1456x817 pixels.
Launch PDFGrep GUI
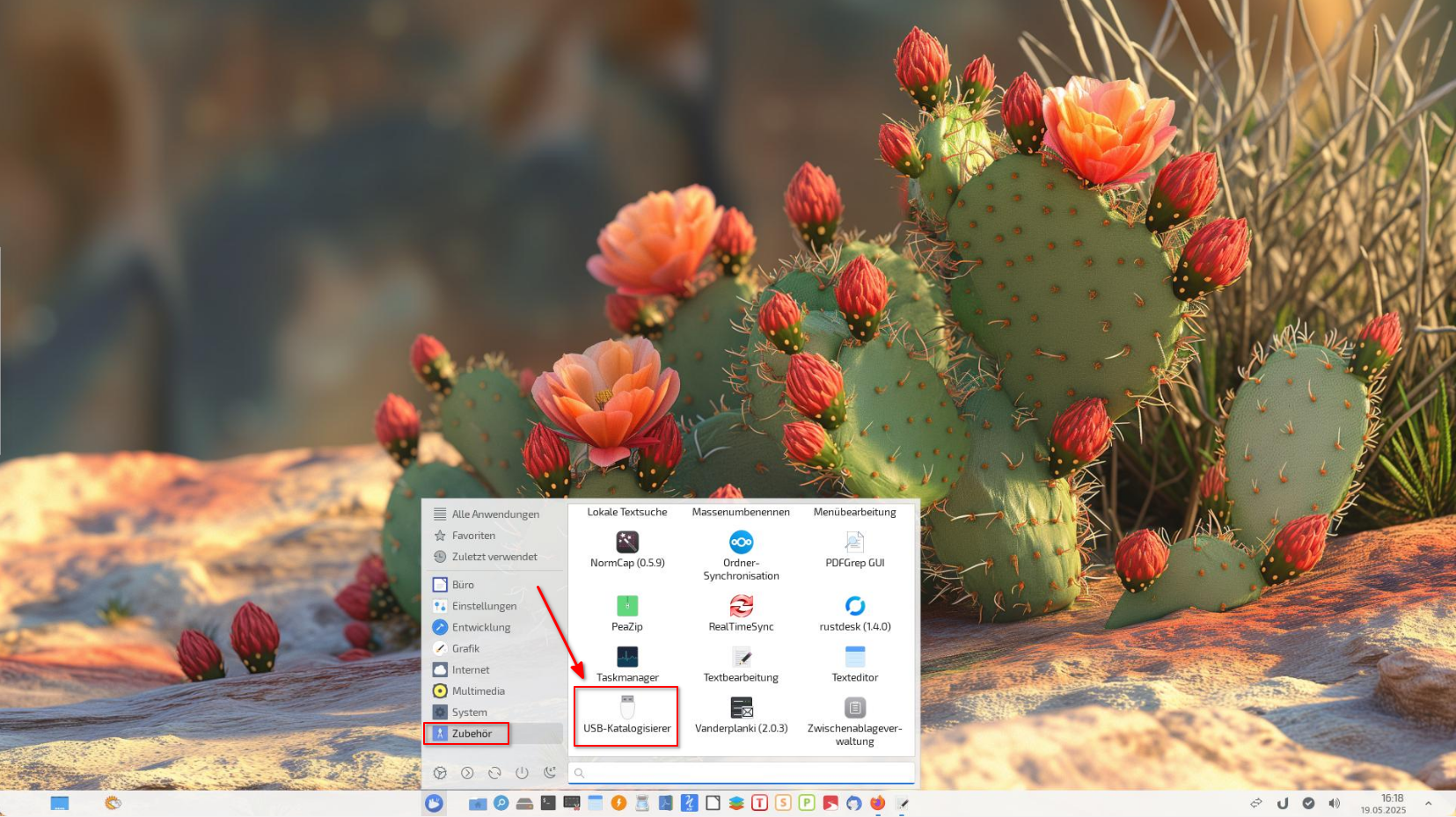[x=854, y=550]
